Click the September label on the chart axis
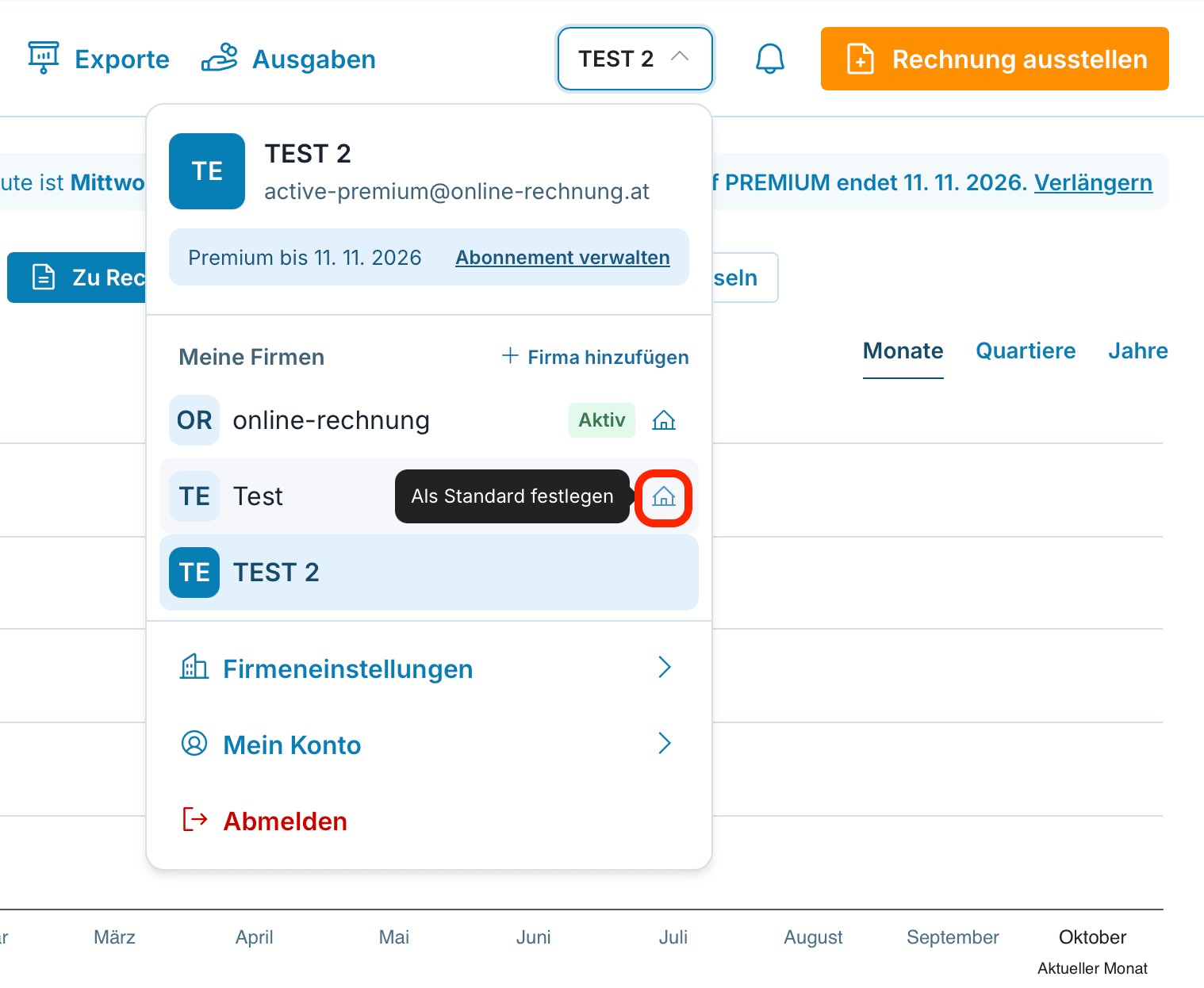Image resolution: width=1204 pixels, height=988 pixels. coord(953,937)
